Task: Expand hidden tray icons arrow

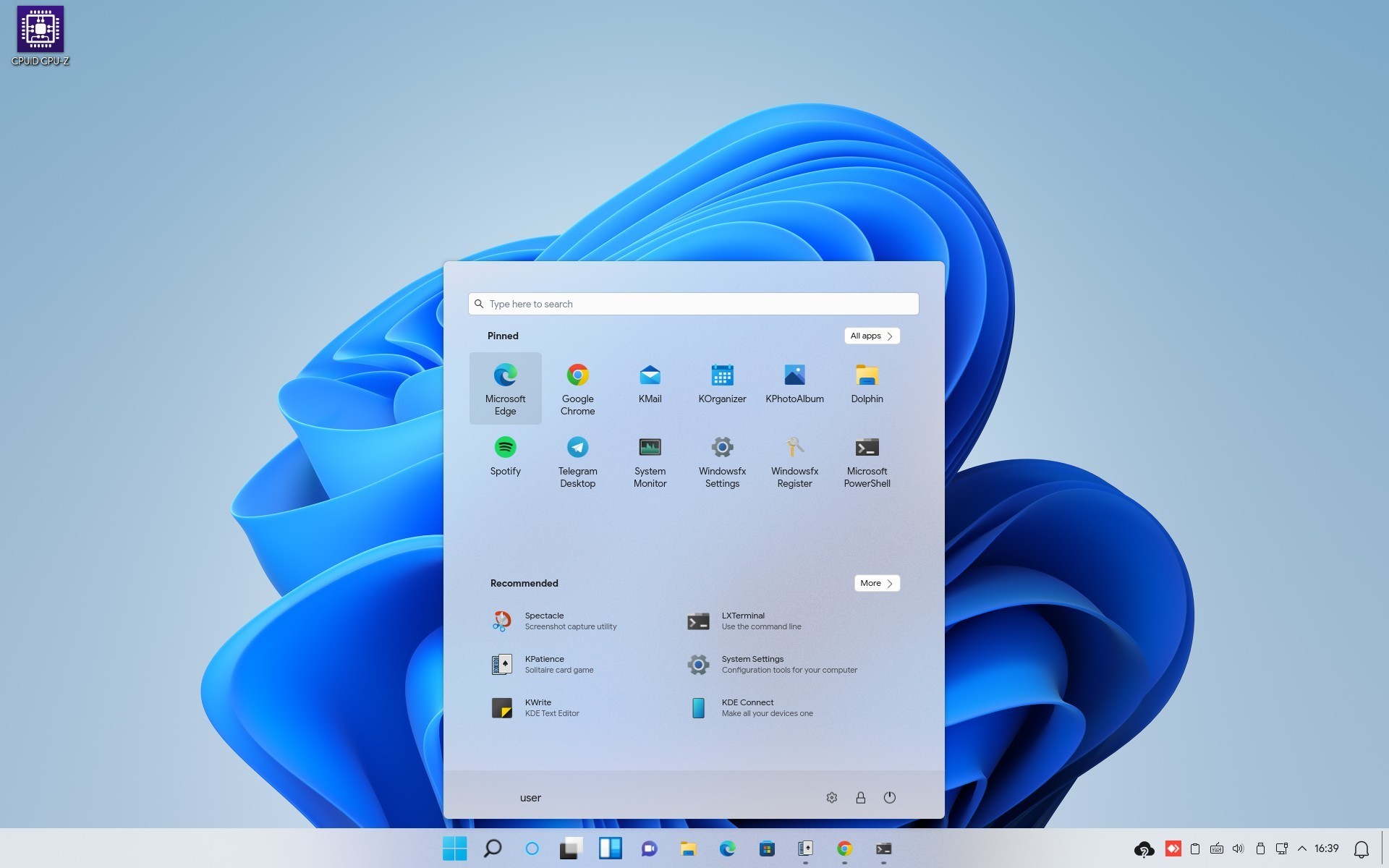Action: click(x=1302, y=848)
